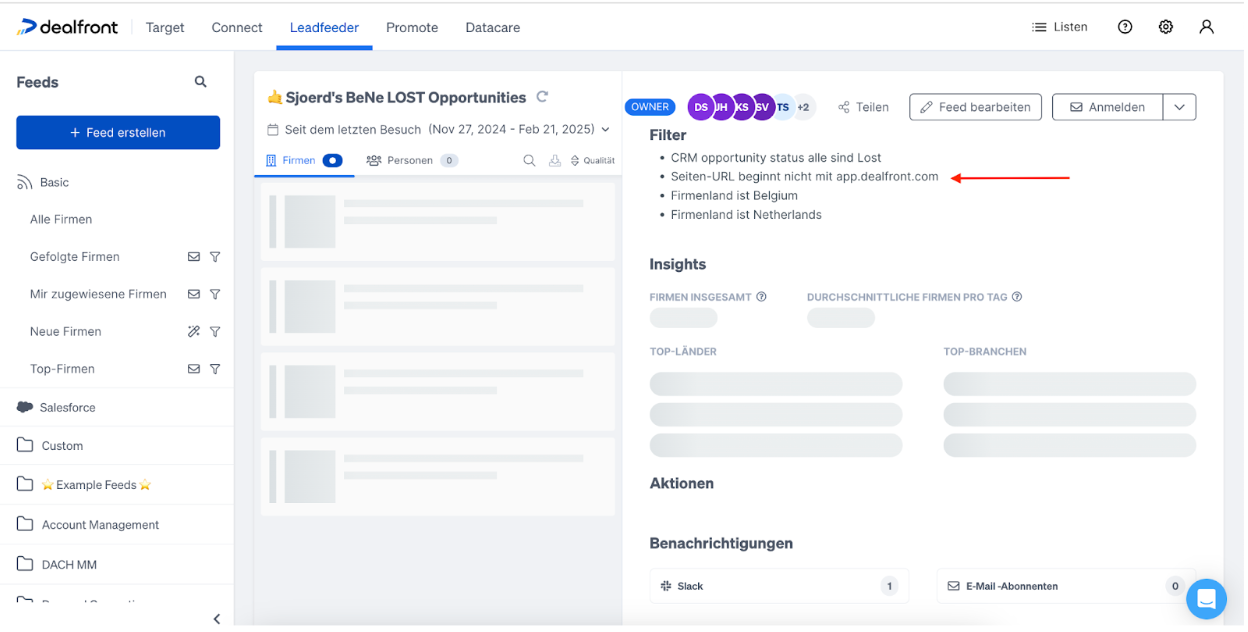Show the +2 more owners badge
Viewport: 1248px width, 632px height.
(x=804, y=107)
